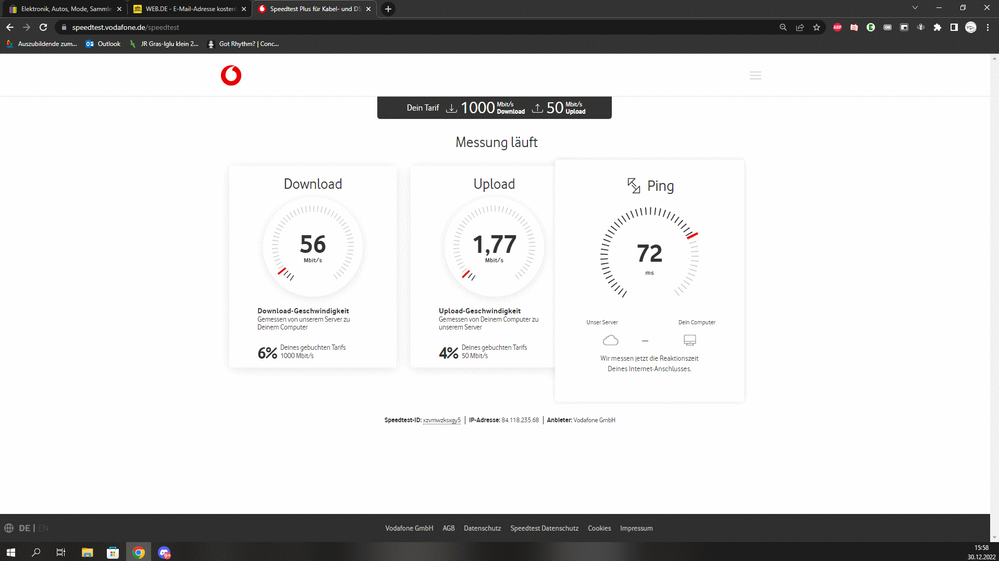
Task: Click the address bar URL
Action: click(126, 27)
